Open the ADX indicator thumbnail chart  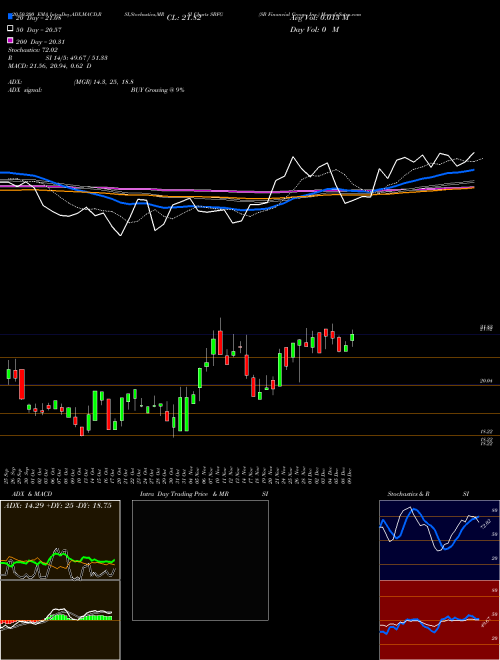[x=60, y=540]
